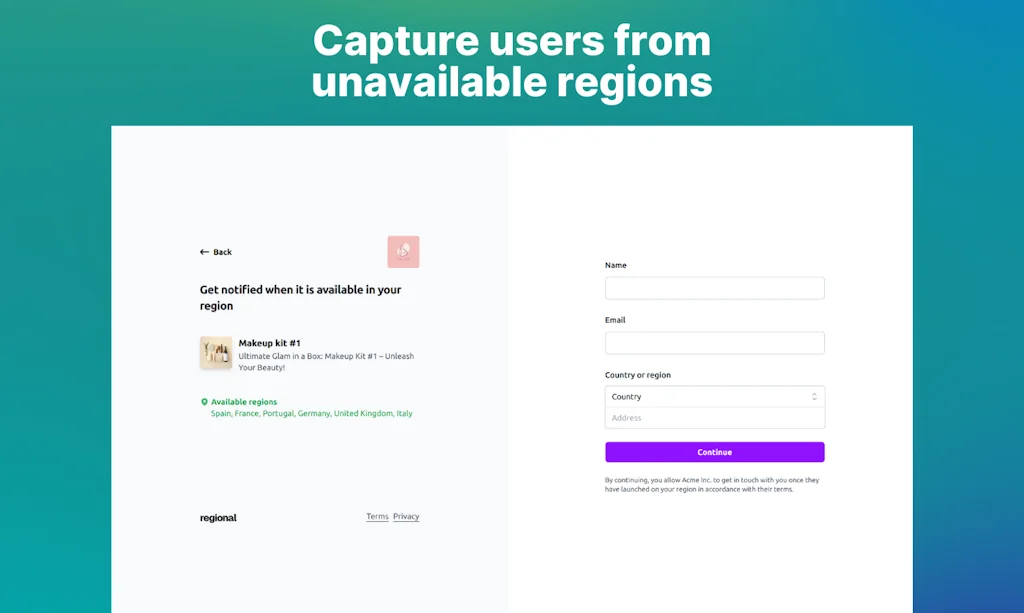Image resolution: width=1024 pixels, height=613 pixels.
Task: Click the Country dropdown chevron icon
Action: click(x=815, y=396)
